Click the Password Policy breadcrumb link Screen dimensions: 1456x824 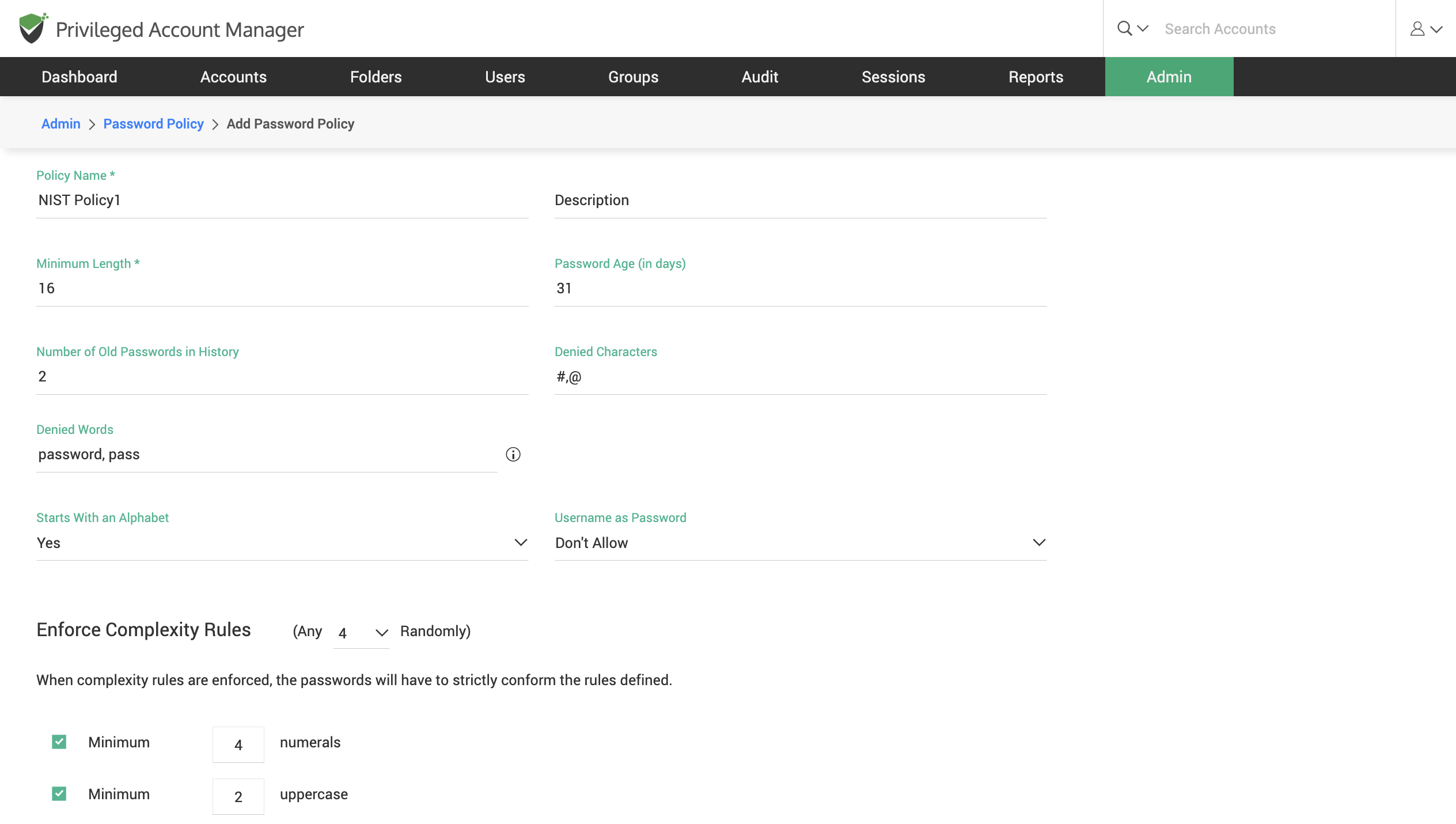154,124
